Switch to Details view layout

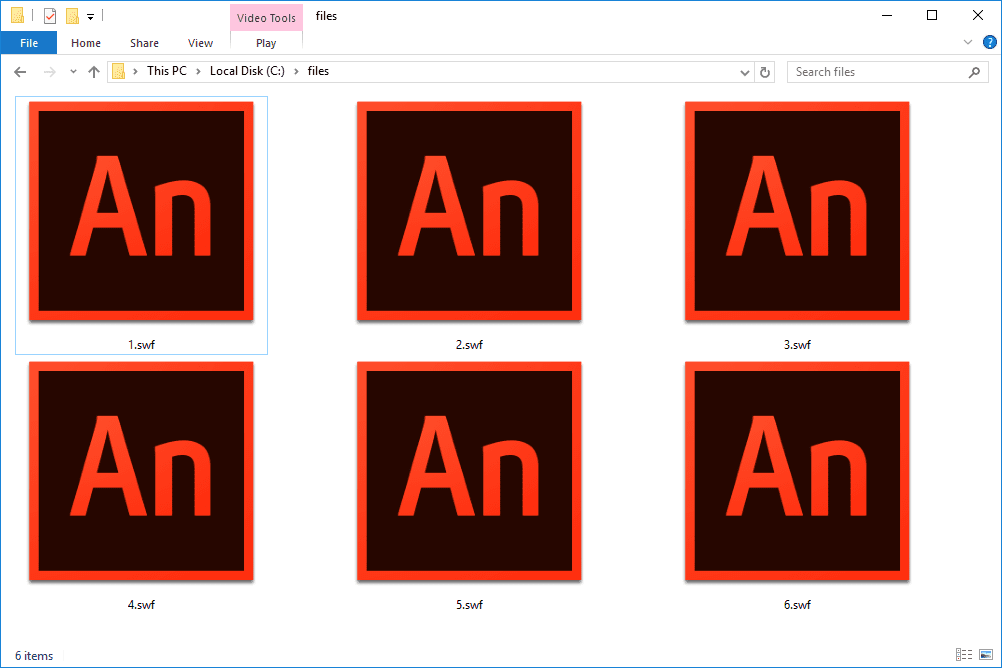point(964,654)
